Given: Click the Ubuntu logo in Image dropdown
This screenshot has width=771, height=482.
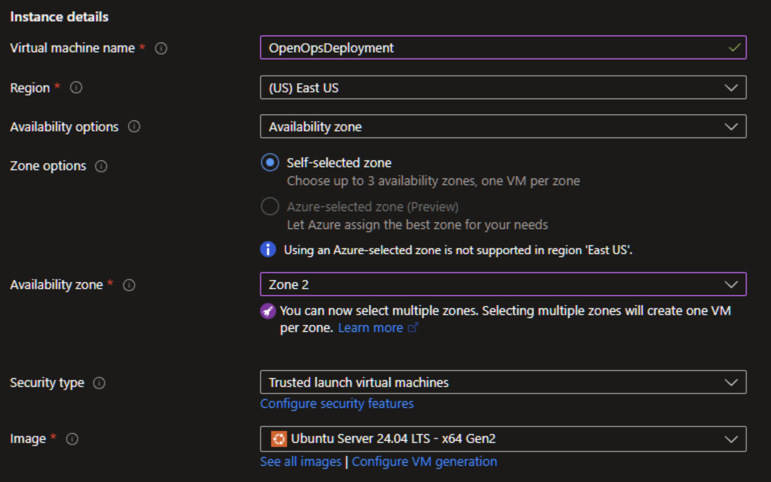Looking at the screenshot, I should (x=279, y=439).
